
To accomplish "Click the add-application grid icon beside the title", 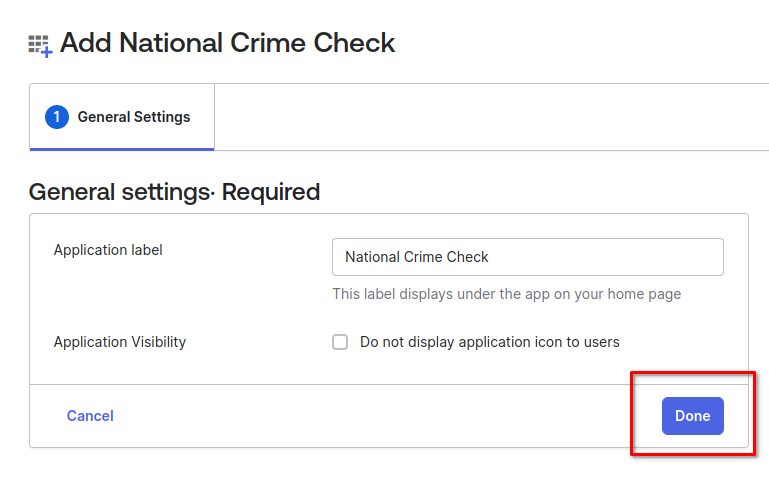I will point(40,45).
